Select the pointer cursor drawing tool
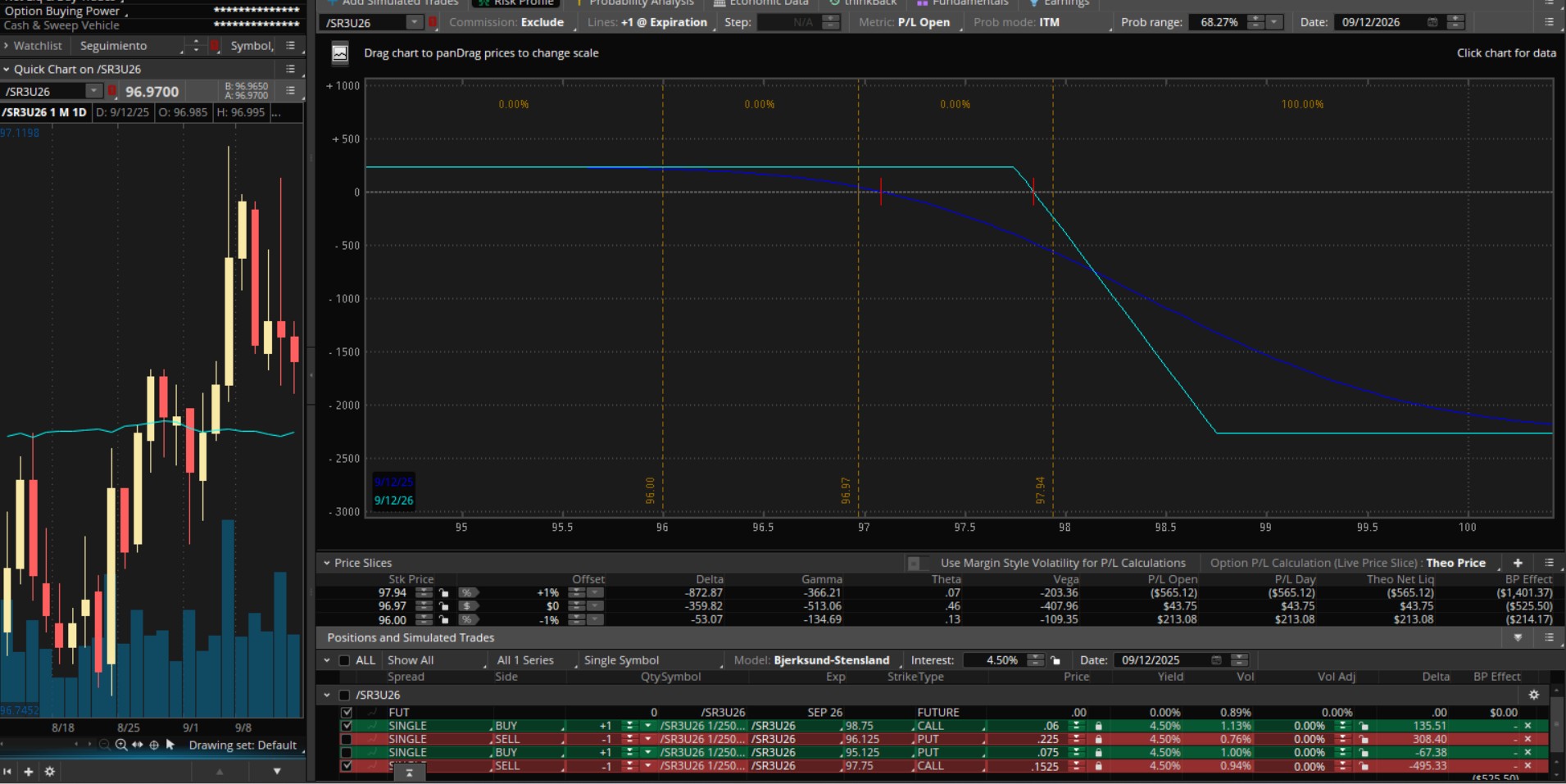The image size is (1566, 784). tap(170, 745)
